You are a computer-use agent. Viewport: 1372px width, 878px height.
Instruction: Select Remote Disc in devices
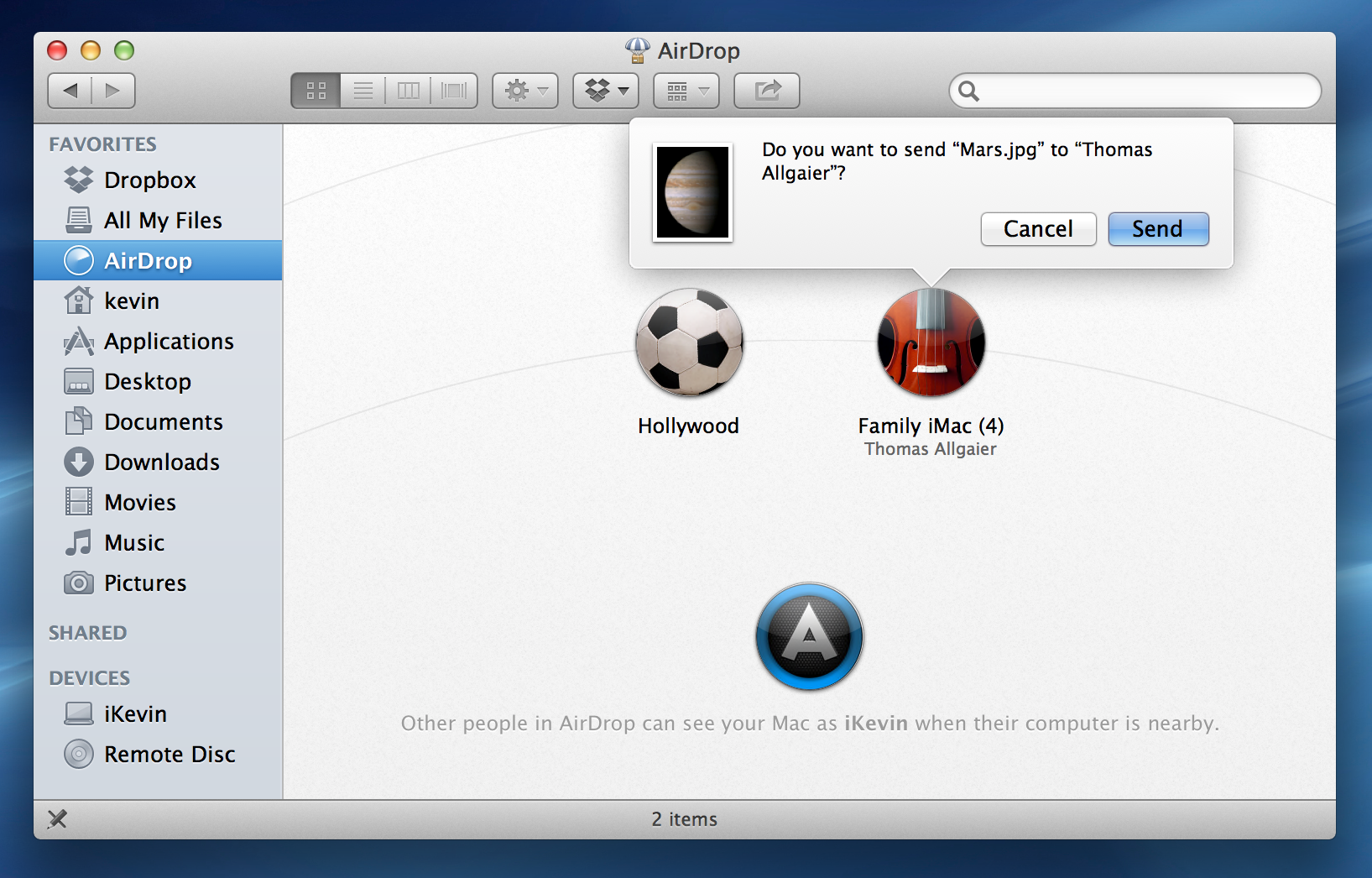pyautogui.click(x=158, y=754)
